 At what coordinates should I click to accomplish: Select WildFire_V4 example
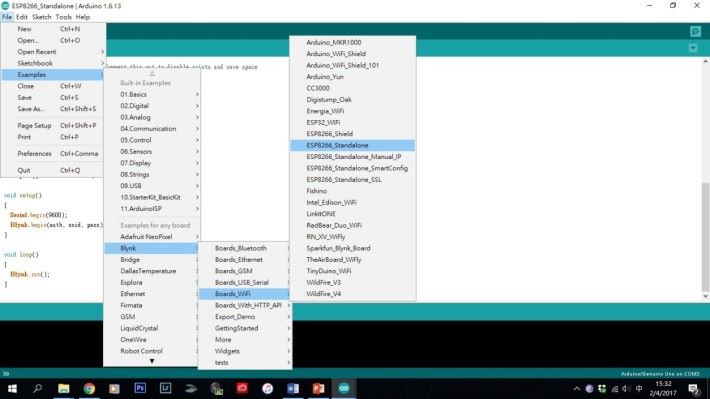tap(352, 293)
